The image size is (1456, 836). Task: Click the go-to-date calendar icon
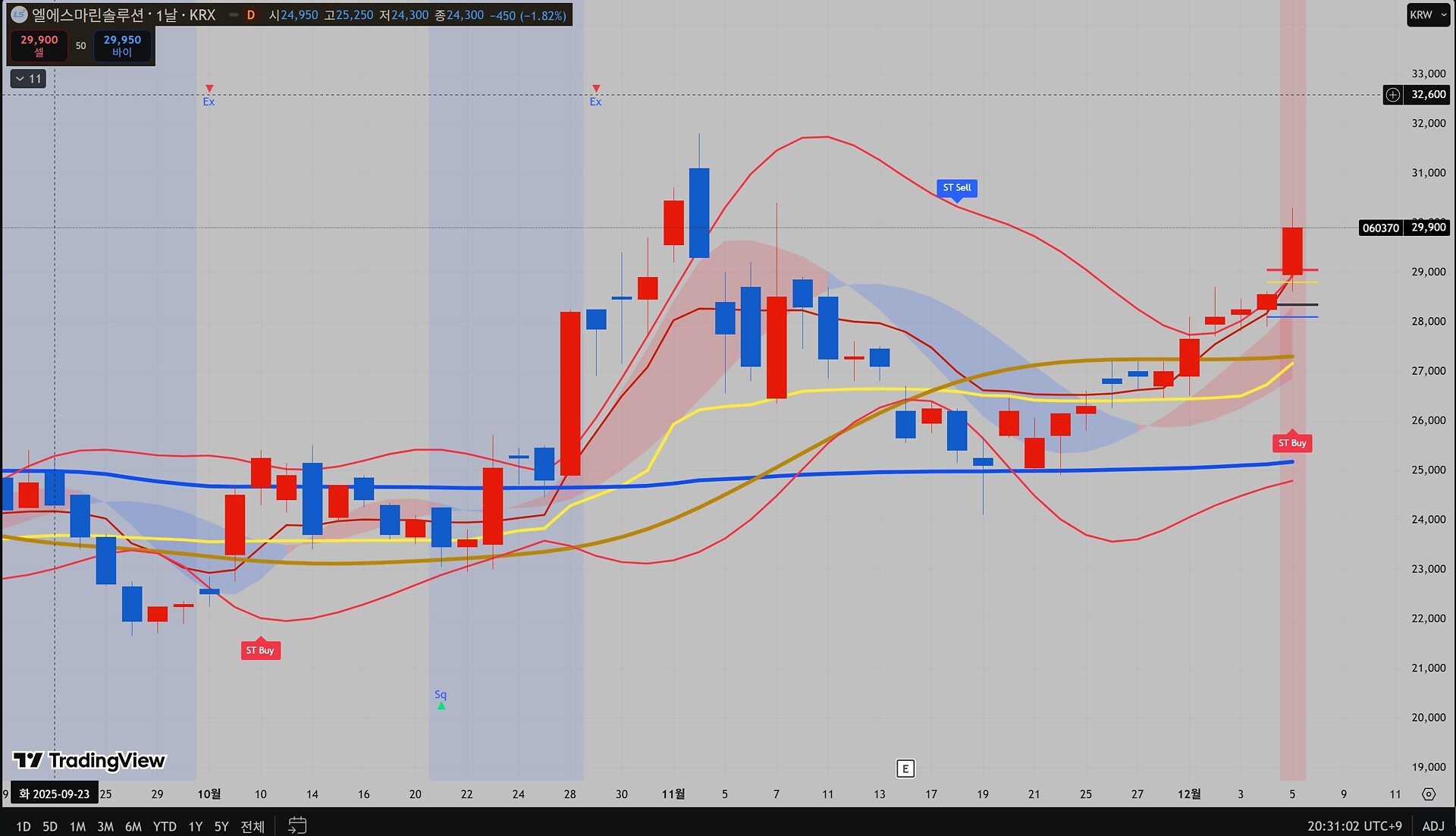(297, 825)
